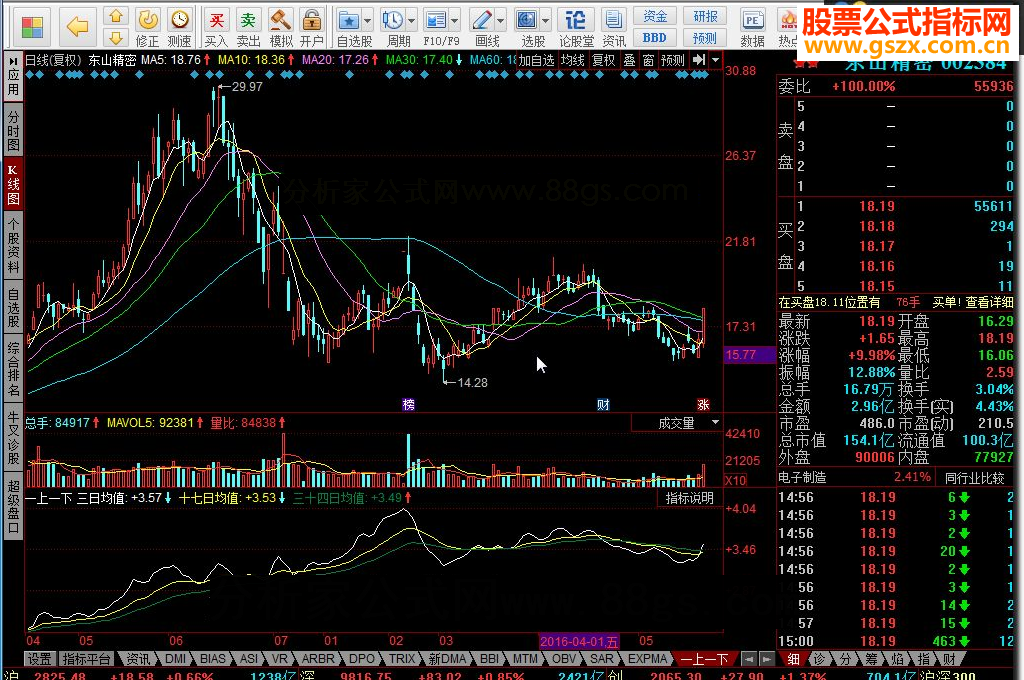This screenshot has height=680, width=1024.
Task: Click the 开户 open account lock icon
Action: [x=312, y=27]
